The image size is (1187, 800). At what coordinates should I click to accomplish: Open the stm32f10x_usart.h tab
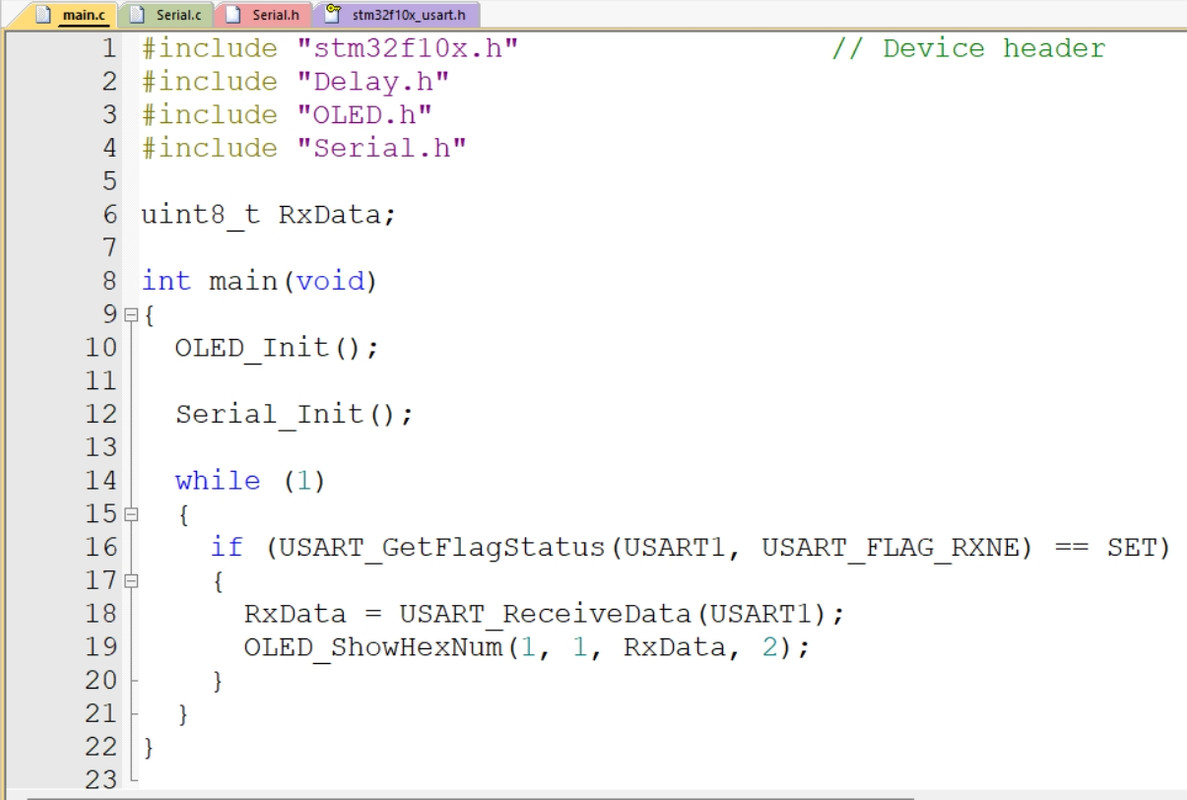[396, 15]
